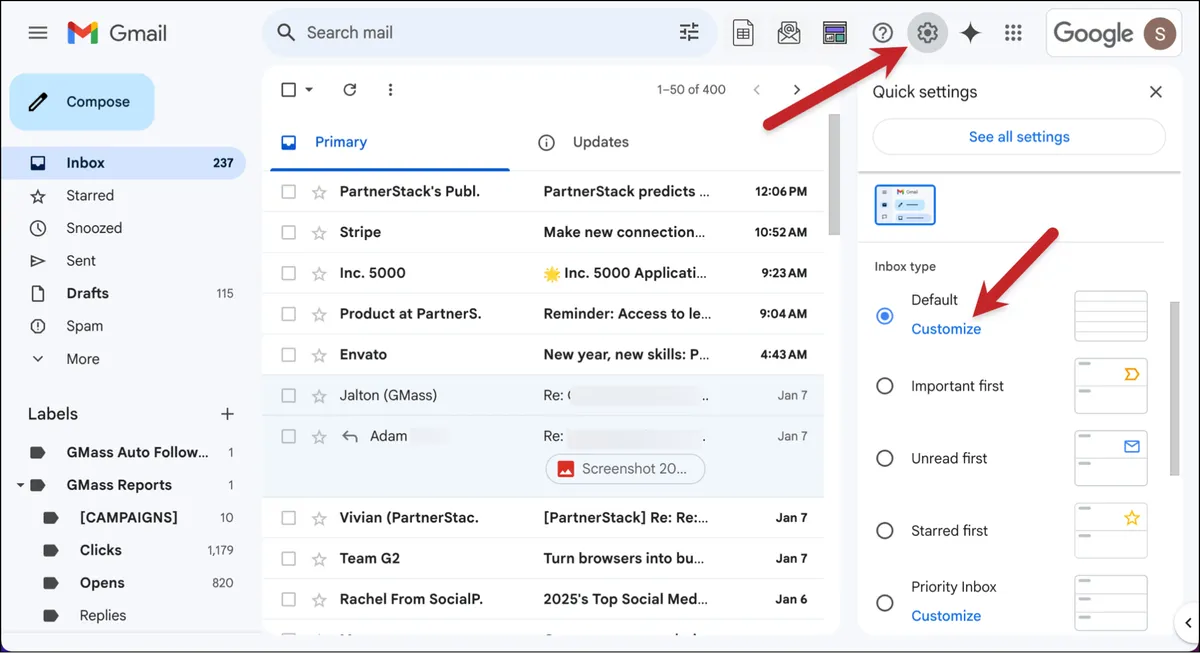
Task: Show side panel chevron at bottom right
Action: 1186,624
